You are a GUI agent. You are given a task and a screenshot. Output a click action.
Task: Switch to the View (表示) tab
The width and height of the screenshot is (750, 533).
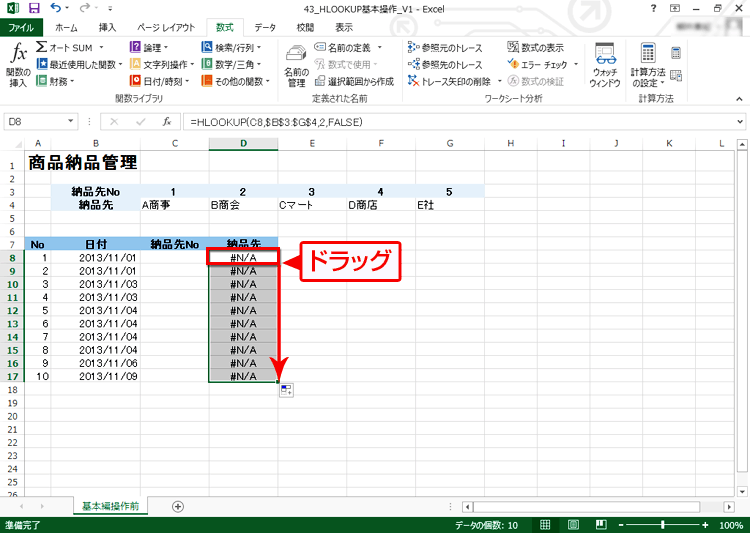pos(344,27)
